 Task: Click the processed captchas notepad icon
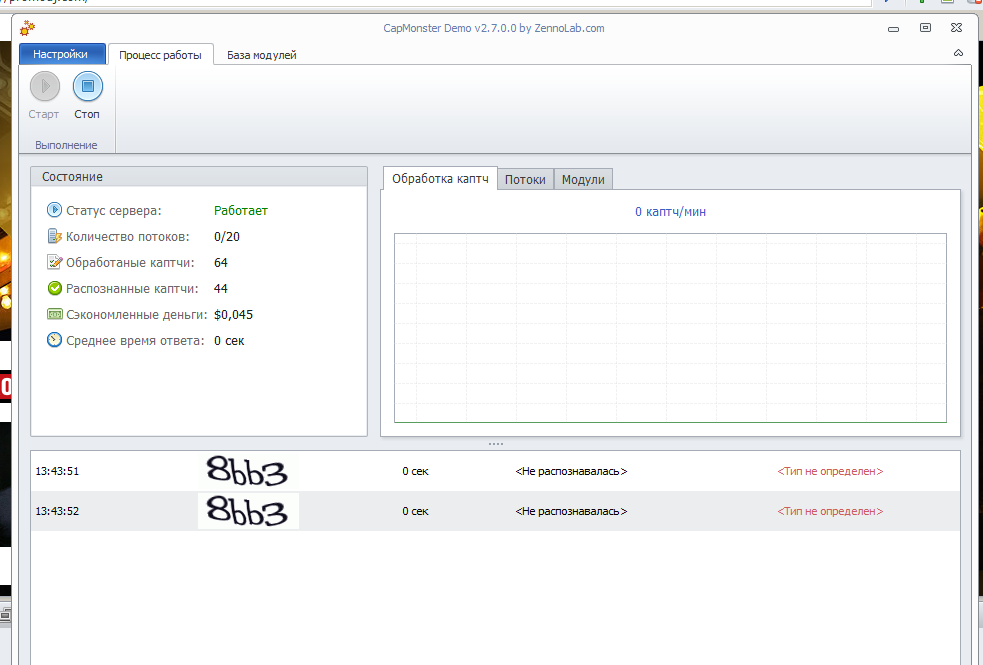tap(55, 262)
